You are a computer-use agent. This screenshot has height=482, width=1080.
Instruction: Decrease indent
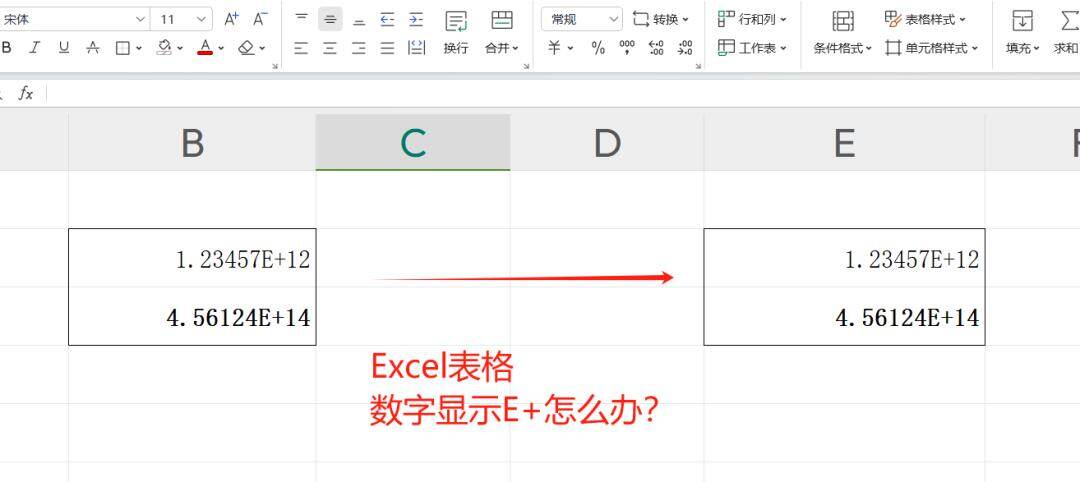coord(388,19)
